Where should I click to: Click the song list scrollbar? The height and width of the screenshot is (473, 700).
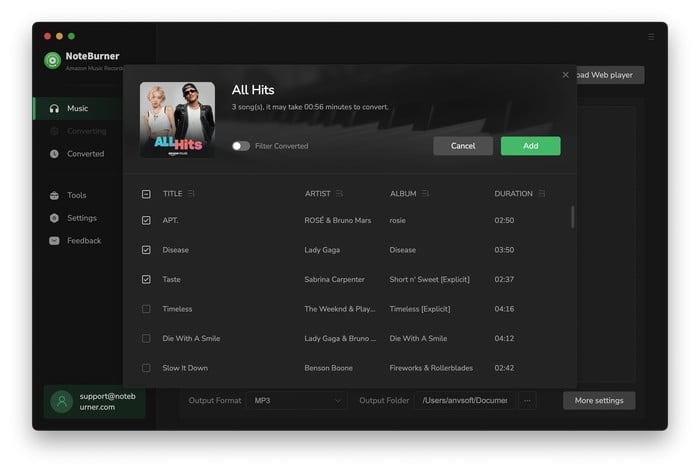(x=572, y=217)
